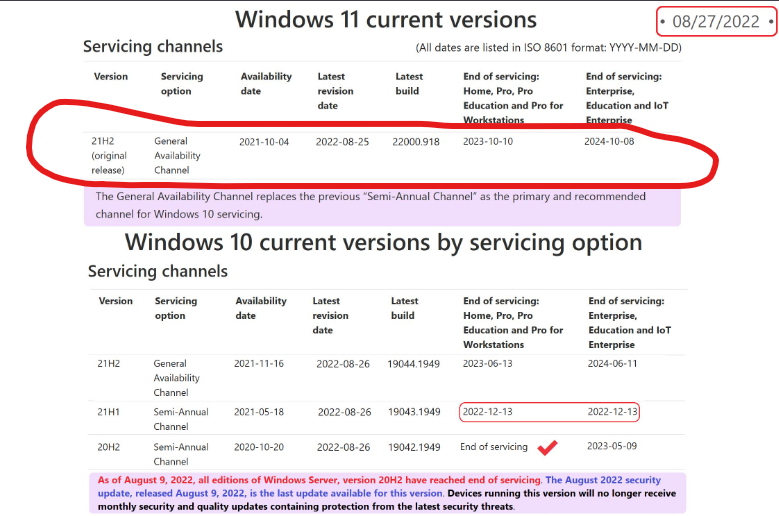
Task: Select Windows 10 'End of servicing: Home, Pro' header
Action: click(513, 322)
